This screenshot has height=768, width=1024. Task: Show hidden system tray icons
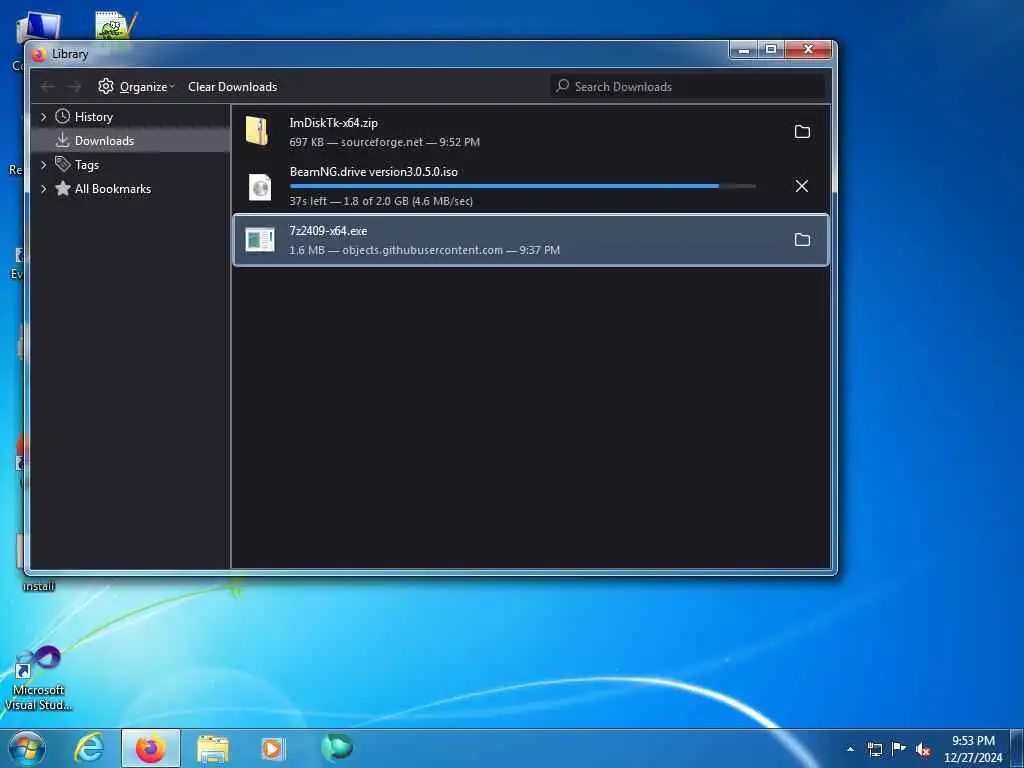(850, 749)
